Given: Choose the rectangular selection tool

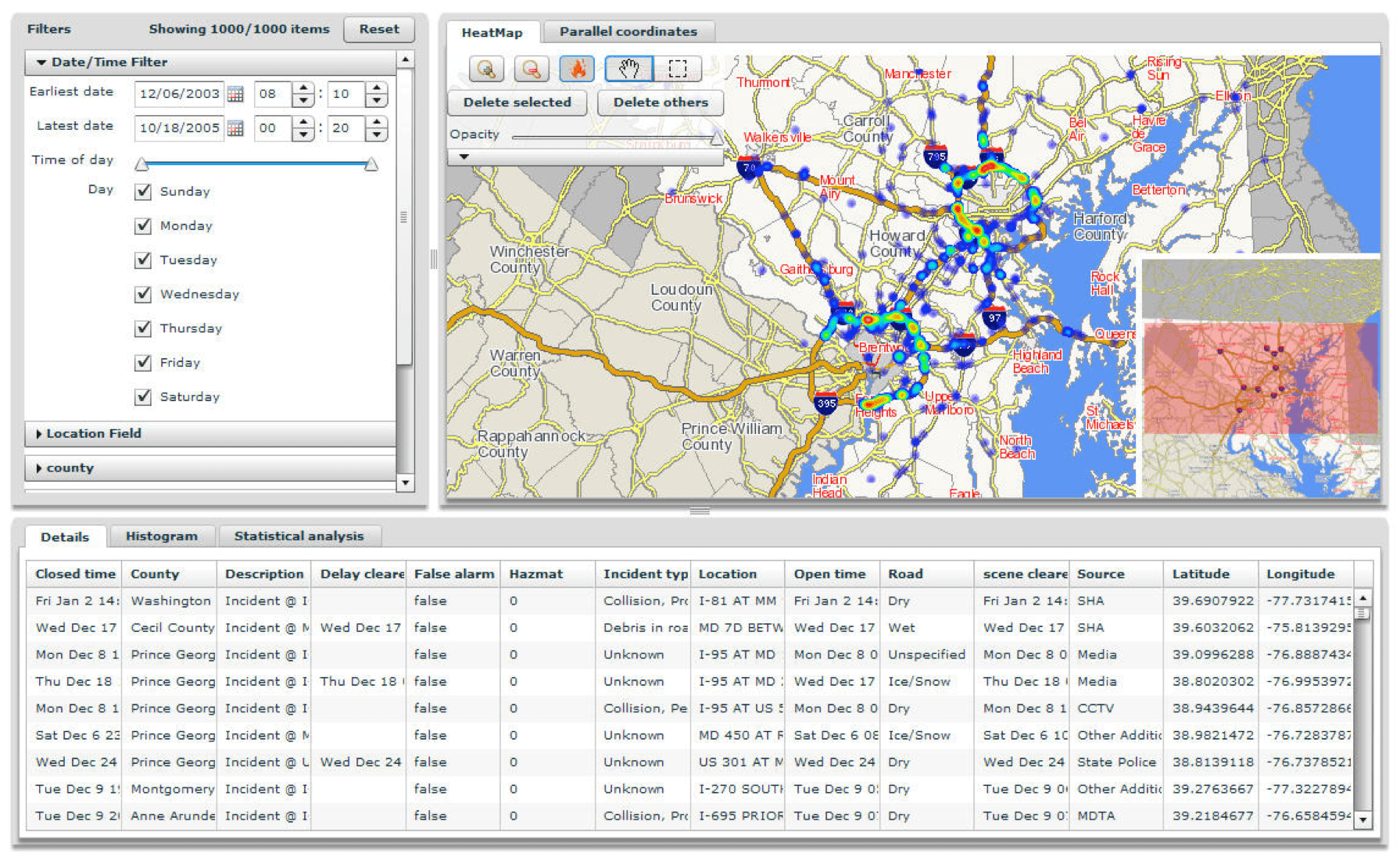Looking at the screenshot, I should tap(679, 69).
